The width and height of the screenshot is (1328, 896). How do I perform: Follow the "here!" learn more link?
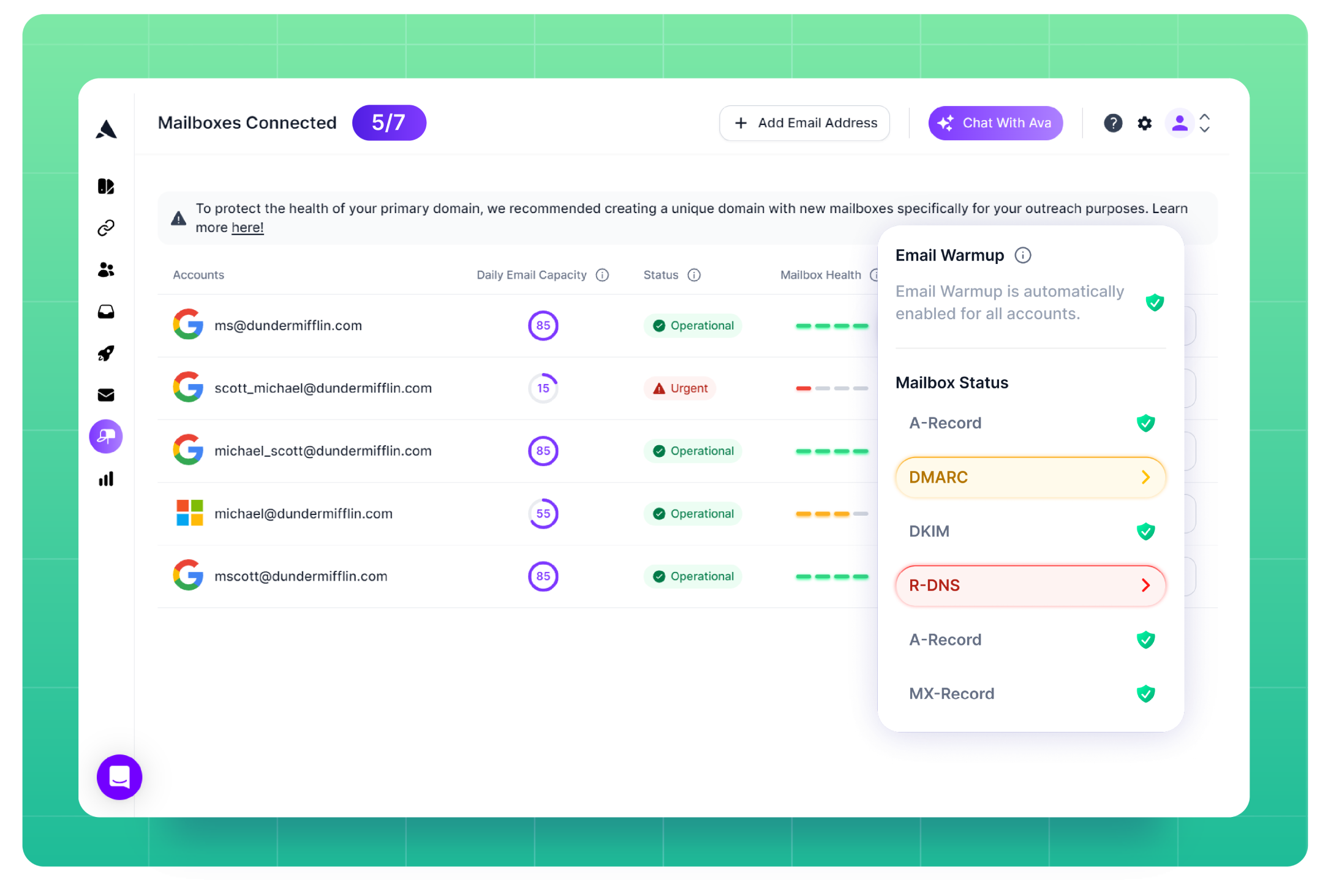pos(247,227)
